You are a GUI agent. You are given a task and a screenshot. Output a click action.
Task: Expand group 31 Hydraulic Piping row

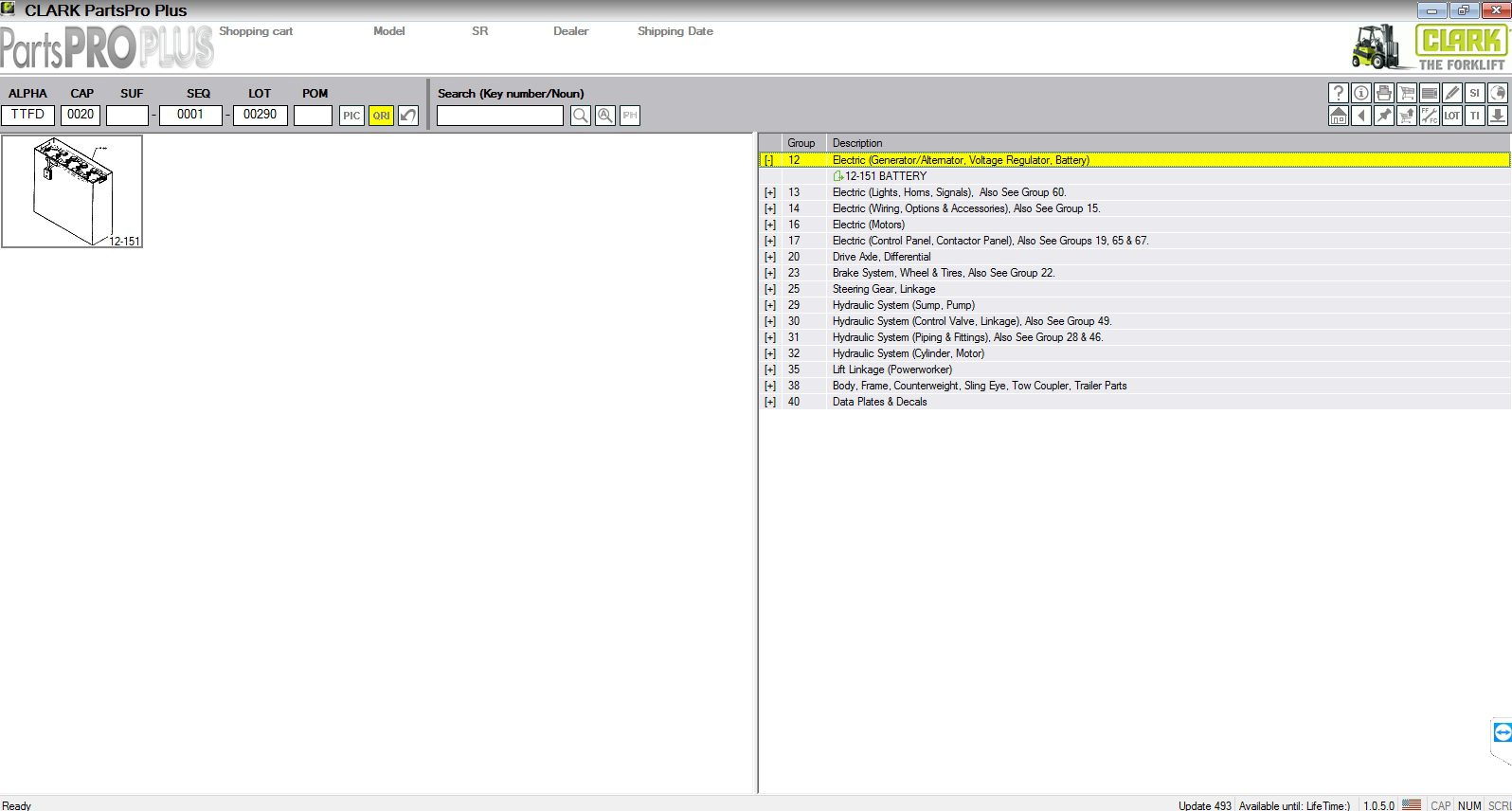point(769,337)
